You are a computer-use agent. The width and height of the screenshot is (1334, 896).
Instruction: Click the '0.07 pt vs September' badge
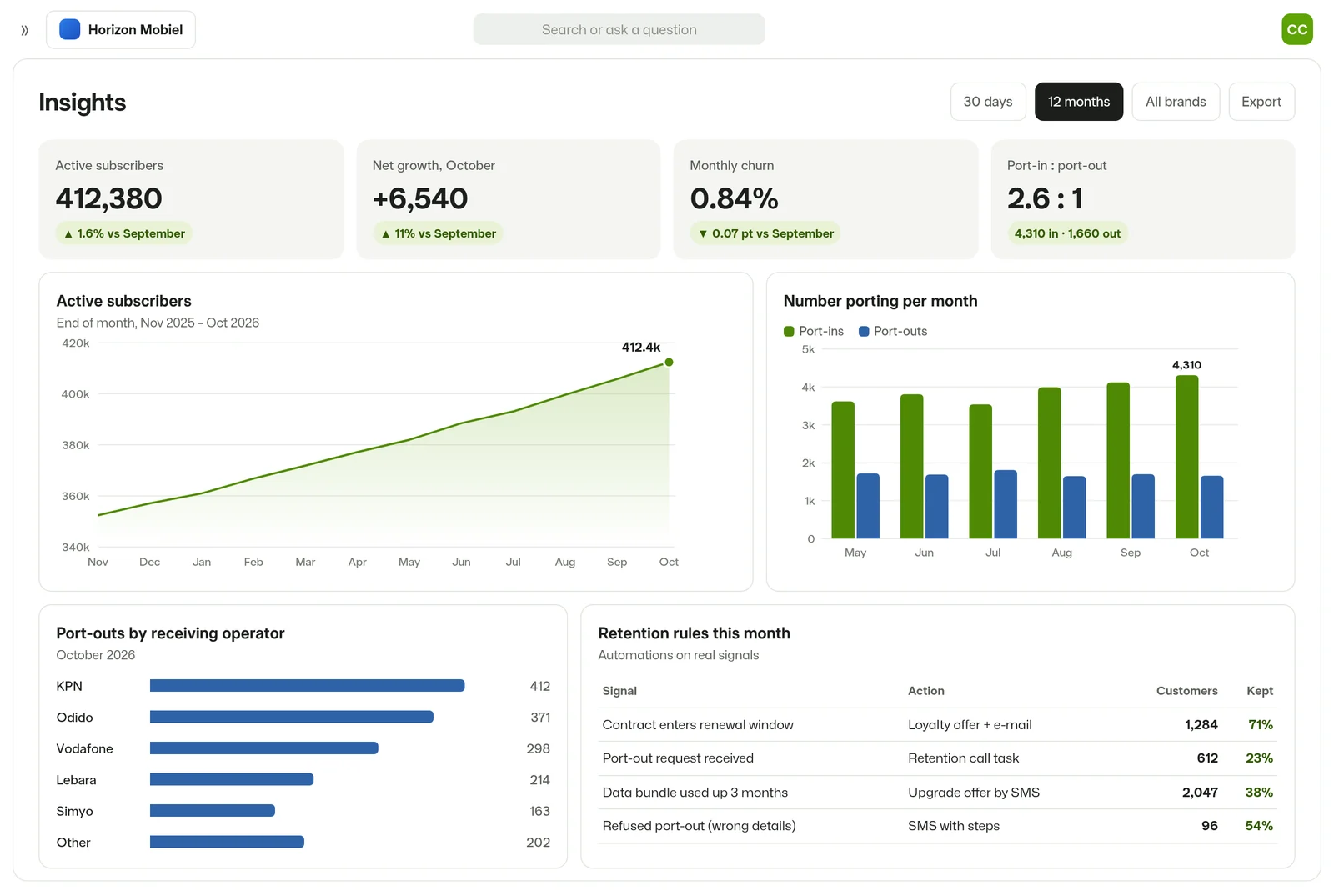(x=765, y=233)
